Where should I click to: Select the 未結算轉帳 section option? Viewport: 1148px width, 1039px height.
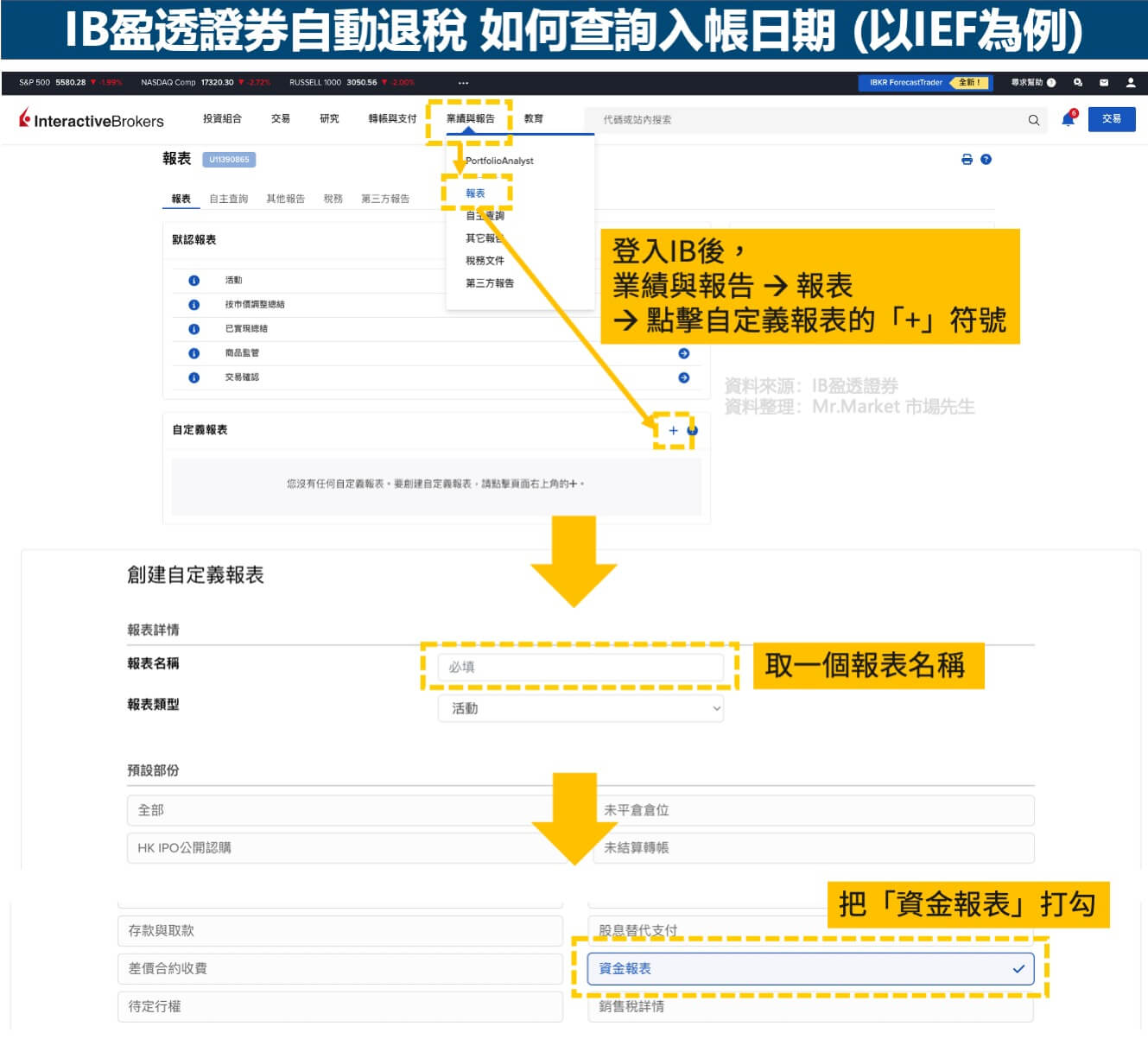(x=814, y=847)
